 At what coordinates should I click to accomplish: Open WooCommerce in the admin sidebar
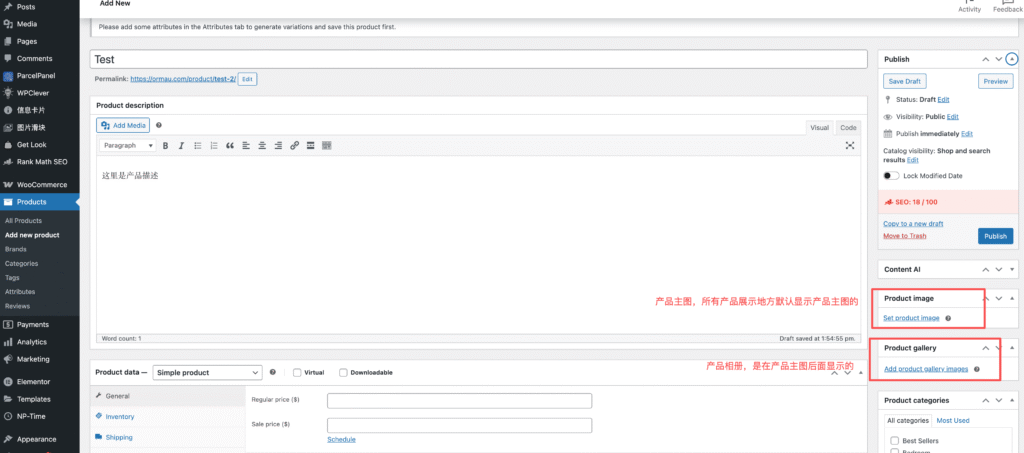coord(41,185)
